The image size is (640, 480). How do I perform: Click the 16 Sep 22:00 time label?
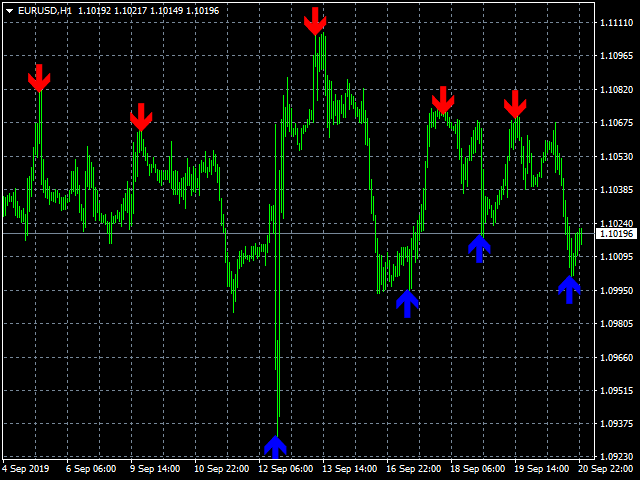coord(413,469)
